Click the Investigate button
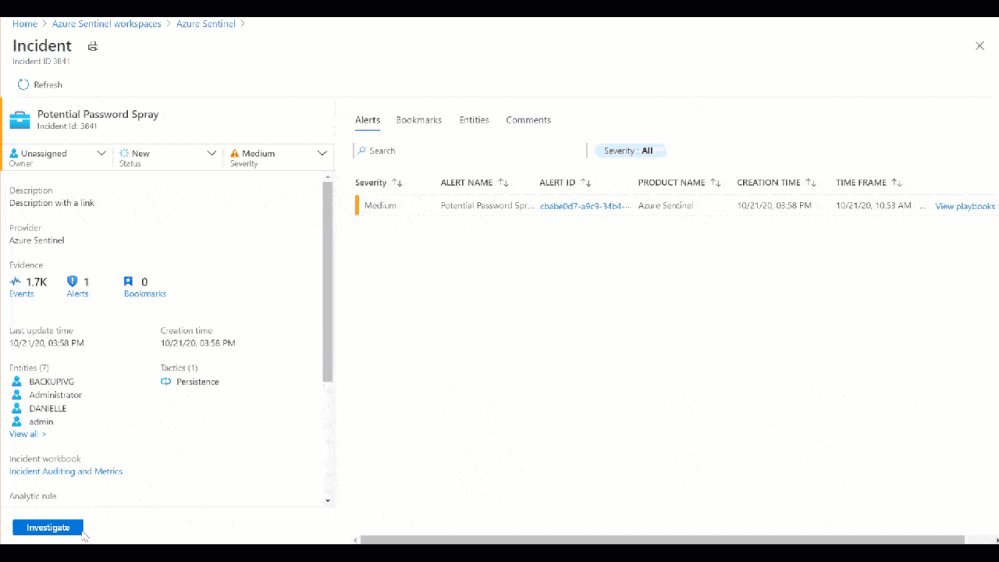Screen dimensions: 999x562 pyautogui.click(x=48, y=528)
